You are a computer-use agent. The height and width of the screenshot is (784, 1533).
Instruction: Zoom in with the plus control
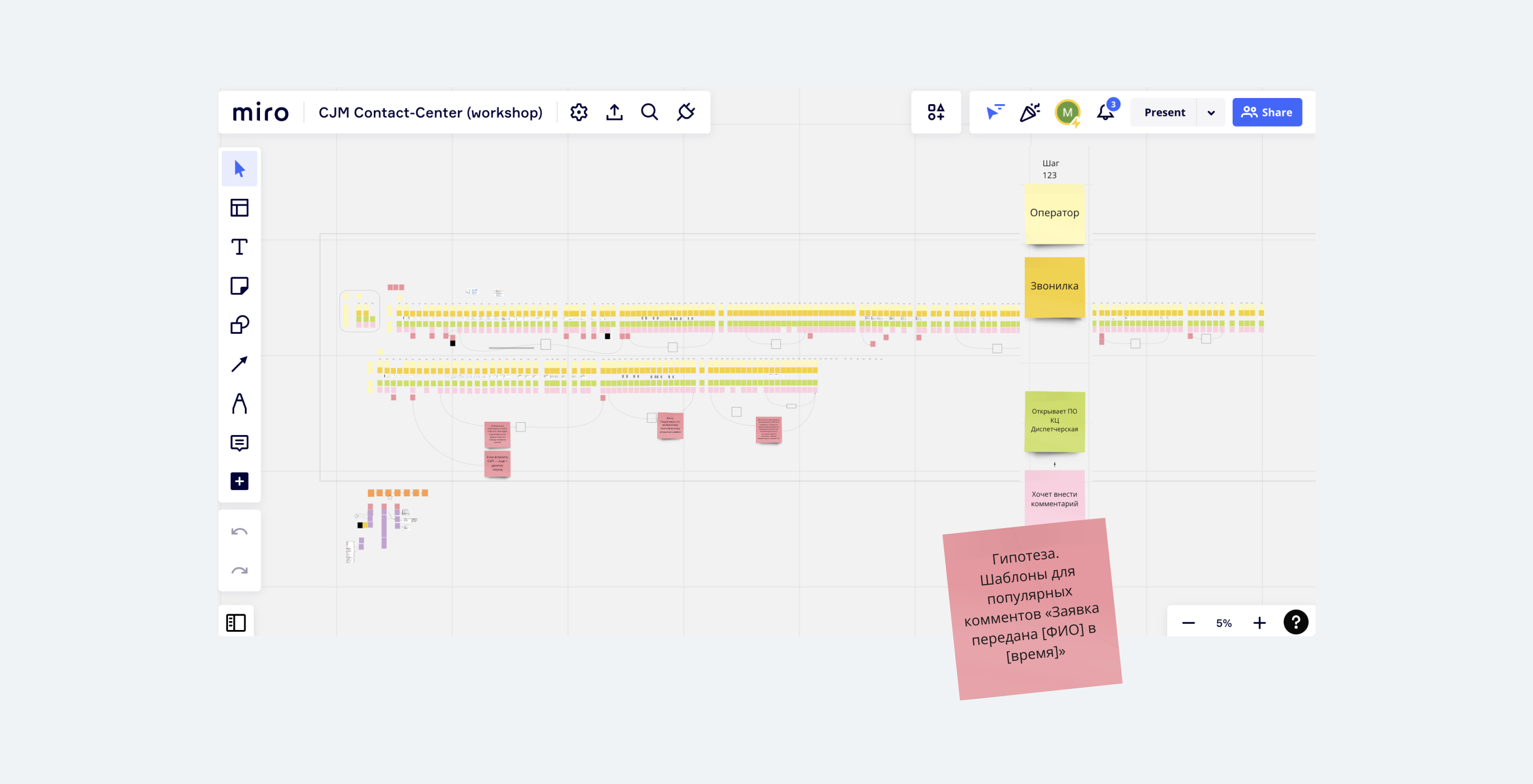tap(1259, 623)
